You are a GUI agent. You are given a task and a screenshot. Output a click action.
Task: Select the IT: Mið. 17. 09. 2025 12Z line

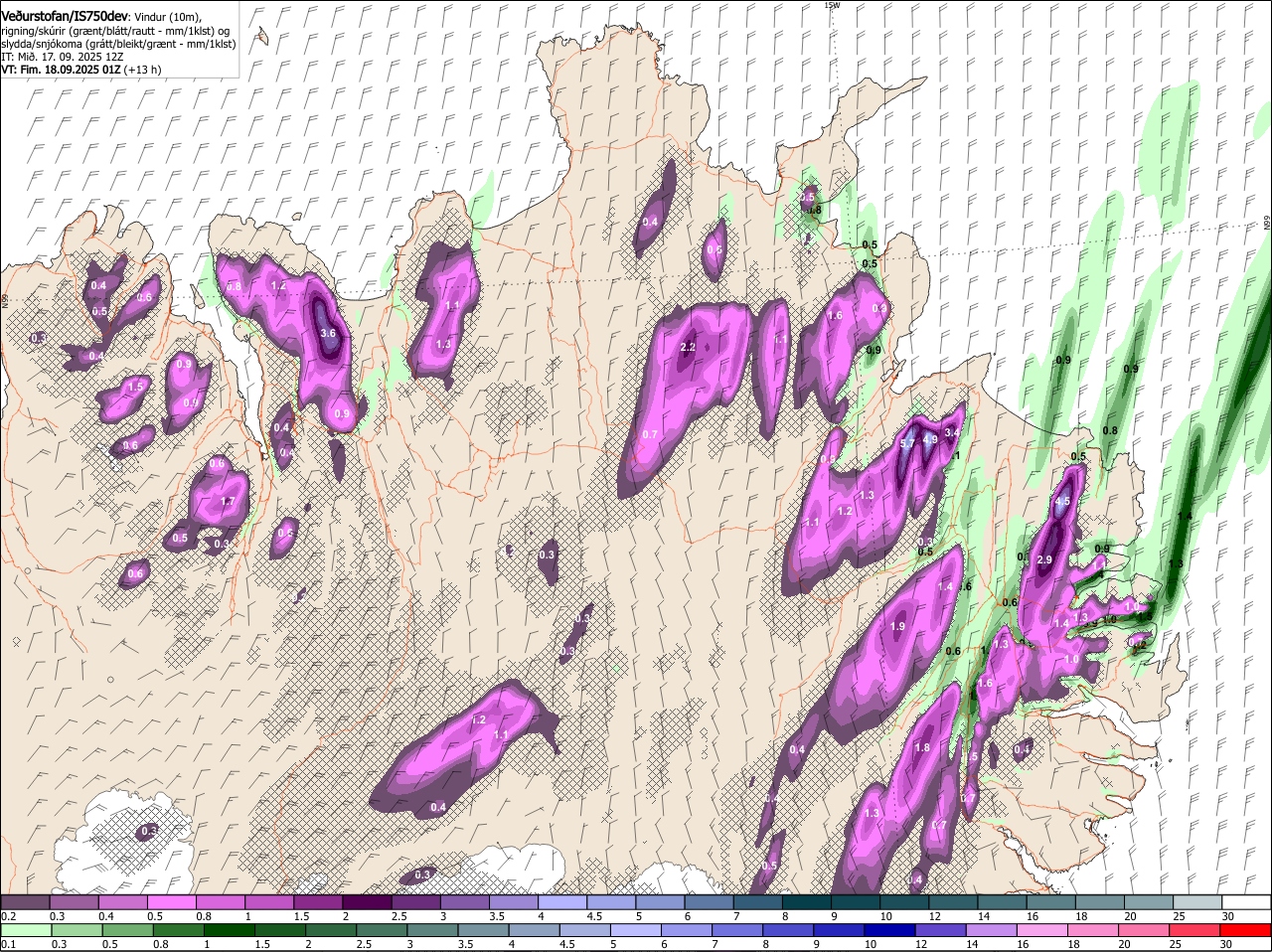tap(62, 57)
